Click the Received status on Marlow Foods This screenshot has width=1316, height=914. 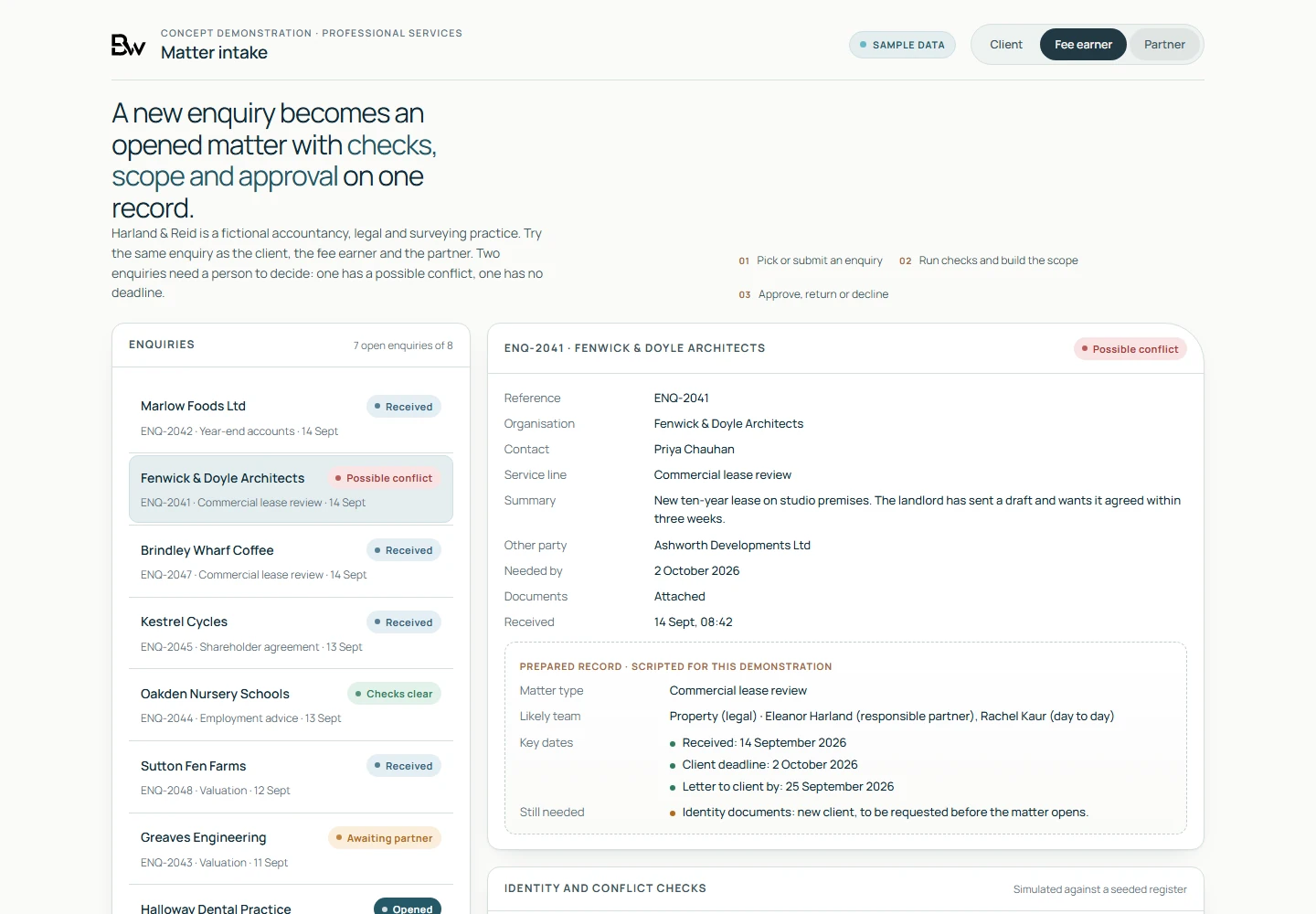[404, 407]
